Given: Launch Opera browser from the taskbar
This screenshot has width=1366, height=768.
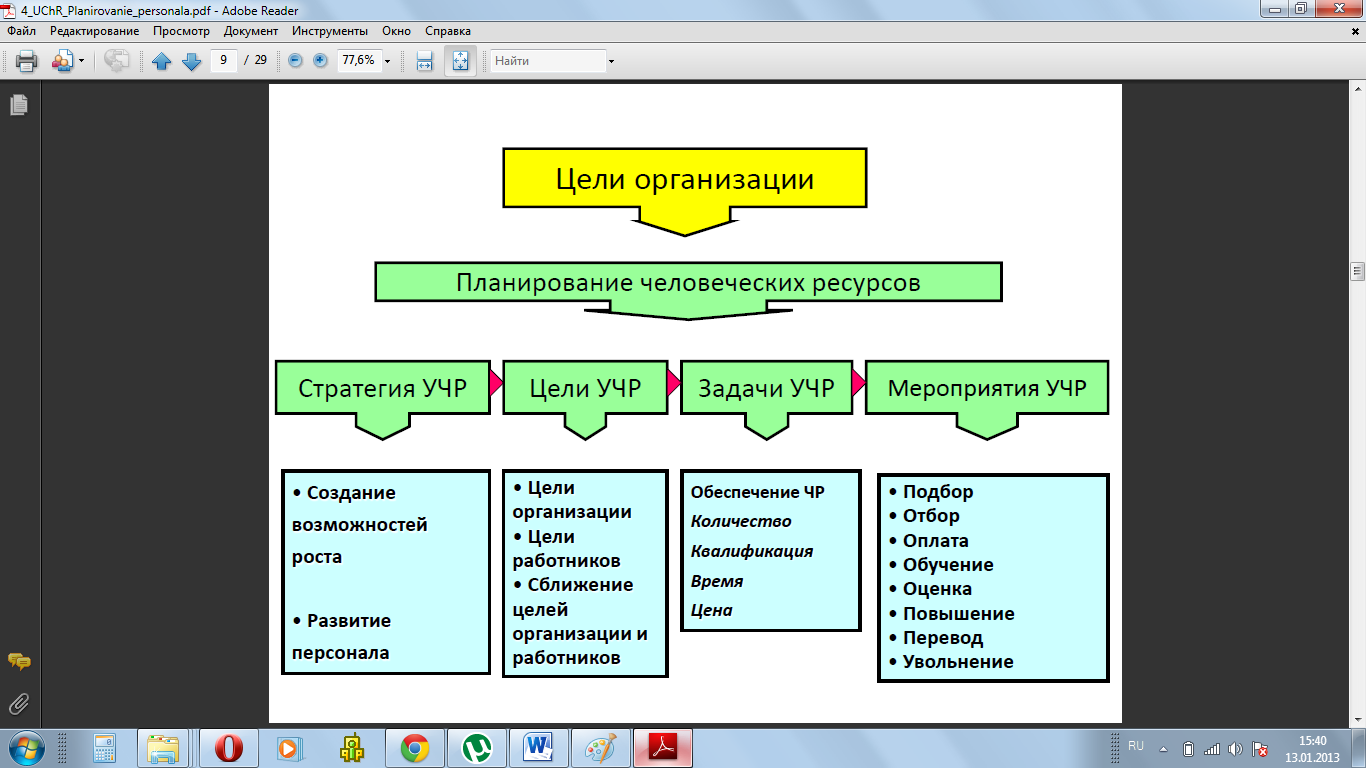Looking at the screenshot, I should [x=229, y=748].
